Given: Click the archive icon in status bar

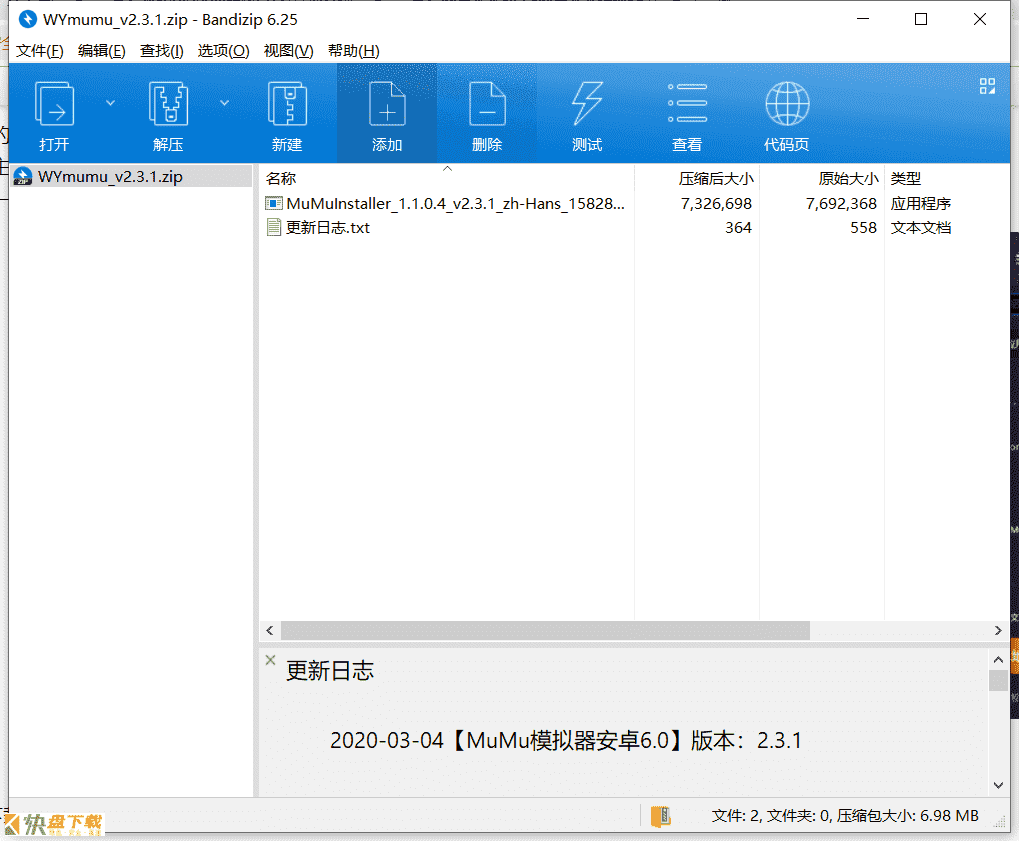Looking at the screenshot, I should click(x=660, y=816).
